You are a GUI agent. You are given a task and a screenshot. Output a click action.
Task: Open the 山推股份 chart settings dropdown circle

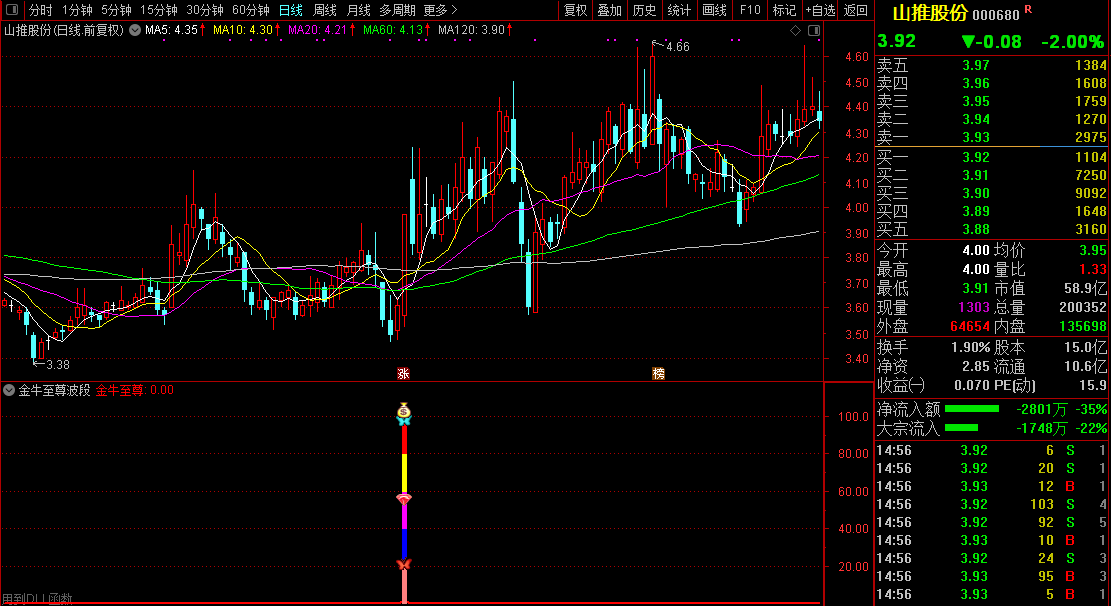(135, 30)
